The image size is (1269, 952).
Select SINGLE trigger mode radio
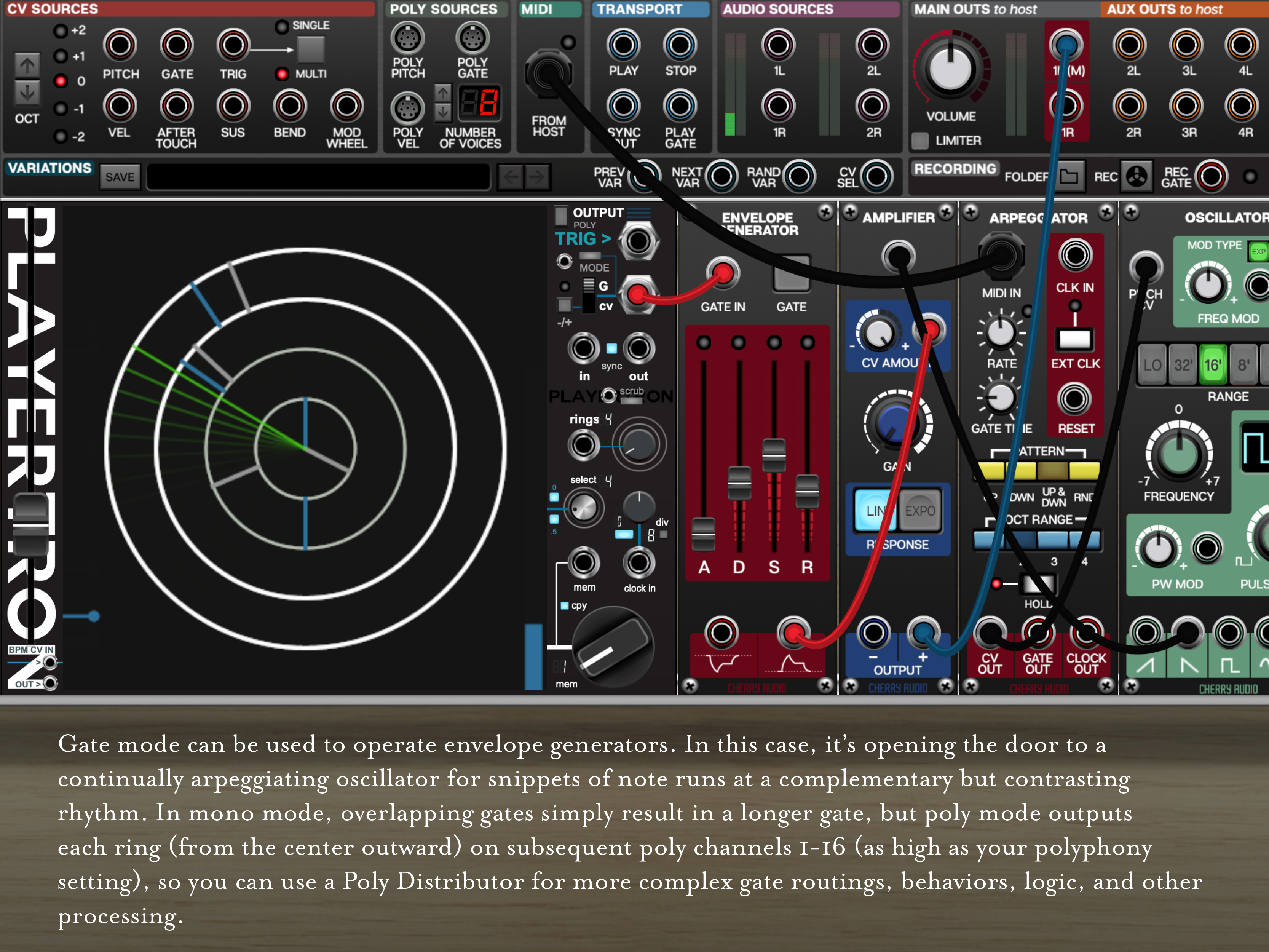[281, 26]
